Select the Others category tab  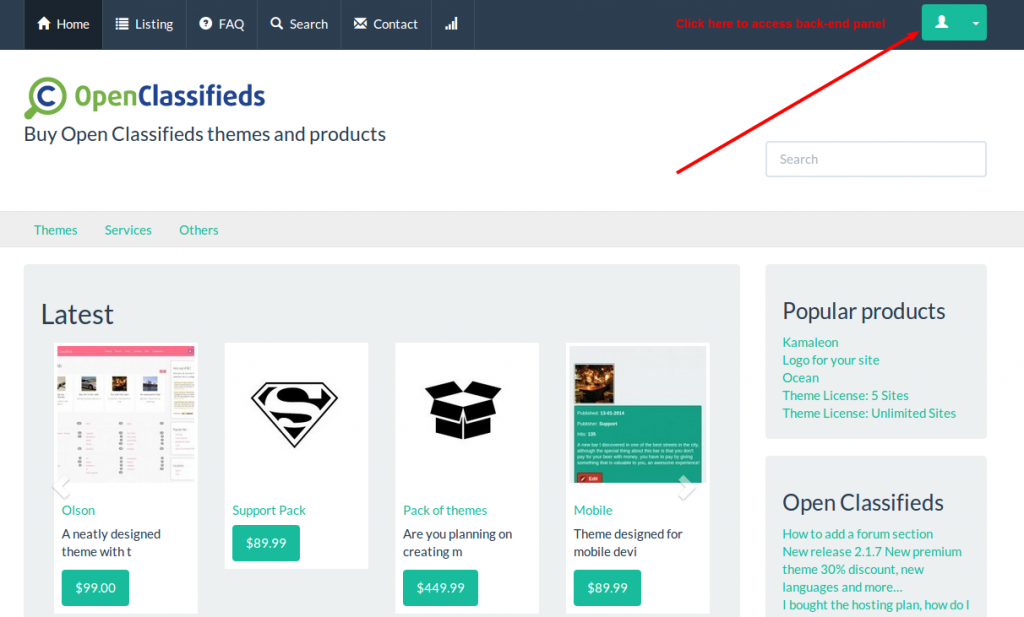tap(199, 230)
